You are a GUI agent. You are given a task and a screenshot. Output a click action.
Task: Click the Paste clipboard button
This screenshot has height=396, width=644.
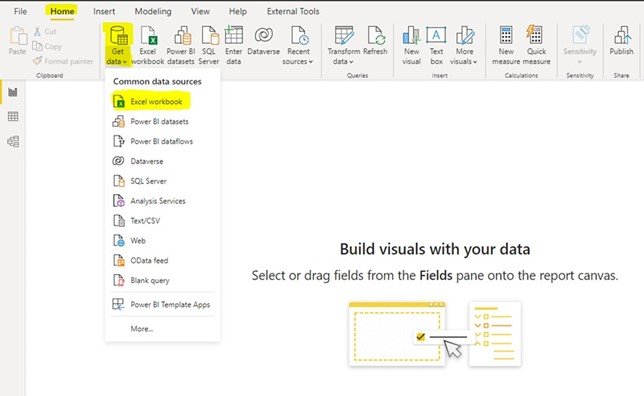pos(17,40)
